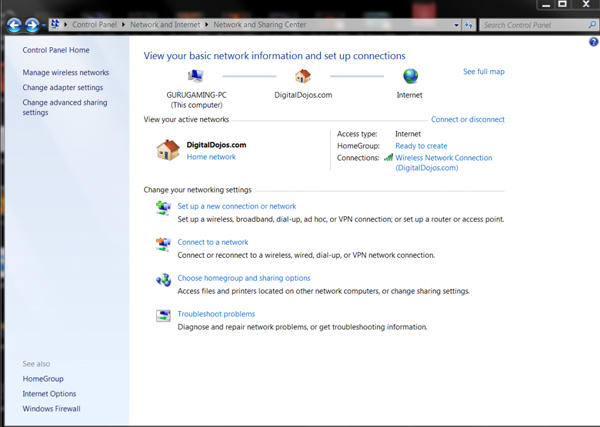Click the Internet globe icon
600x427 pixels.
click(410, 76)
